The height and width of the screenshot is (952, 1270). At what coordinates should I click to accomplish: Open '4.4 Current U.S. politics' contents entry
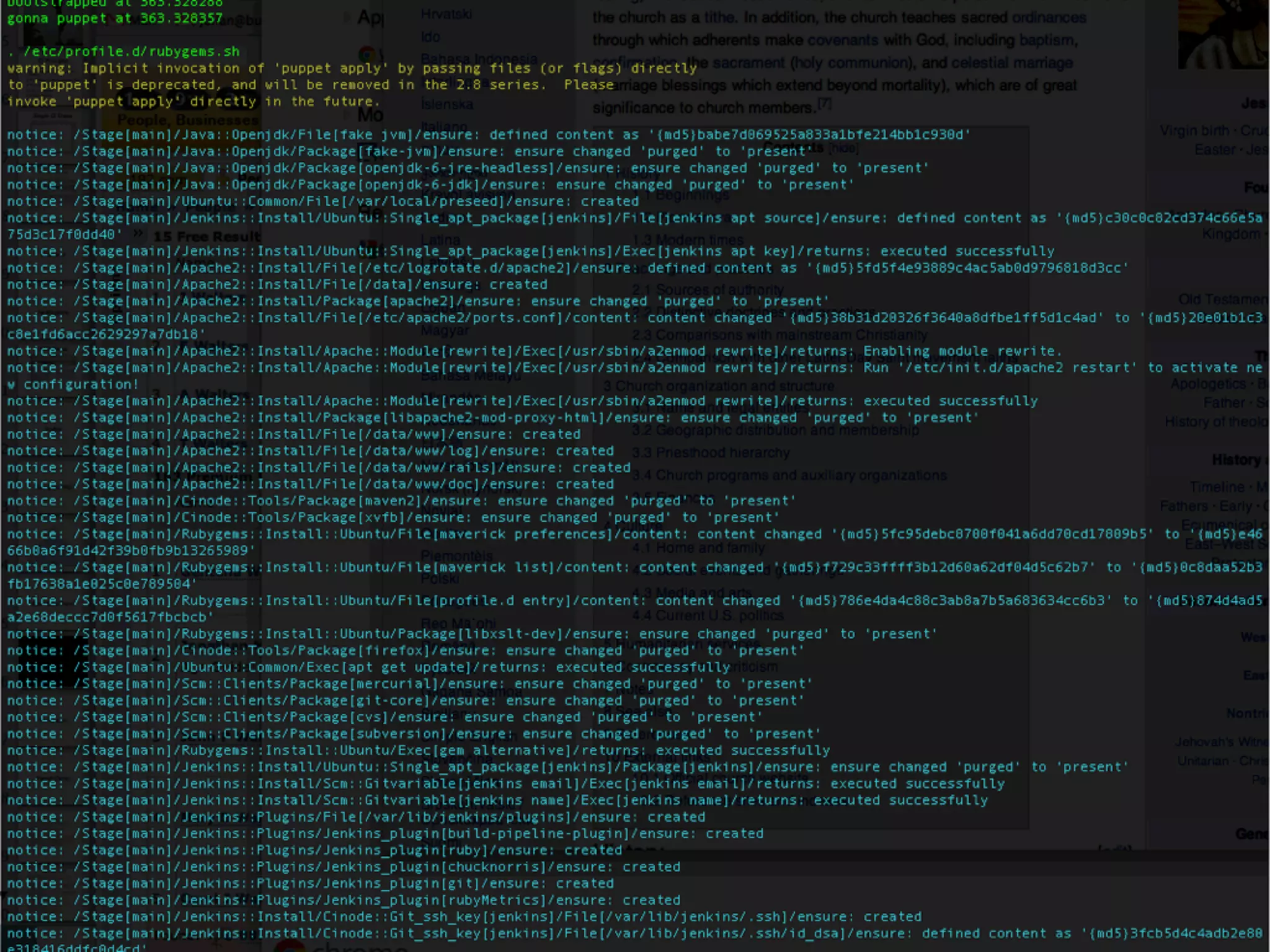pos(708,615)
